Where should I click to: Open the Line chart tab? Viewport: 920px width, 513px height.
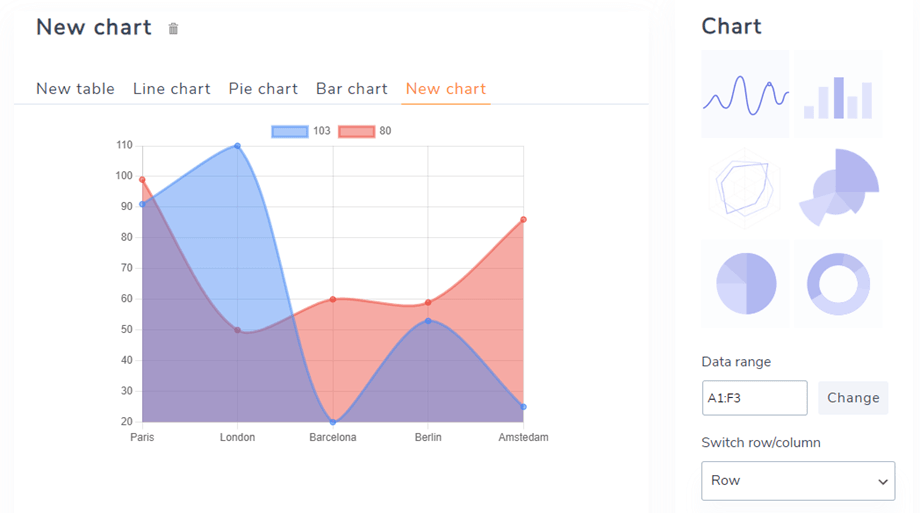click(172, 89)
